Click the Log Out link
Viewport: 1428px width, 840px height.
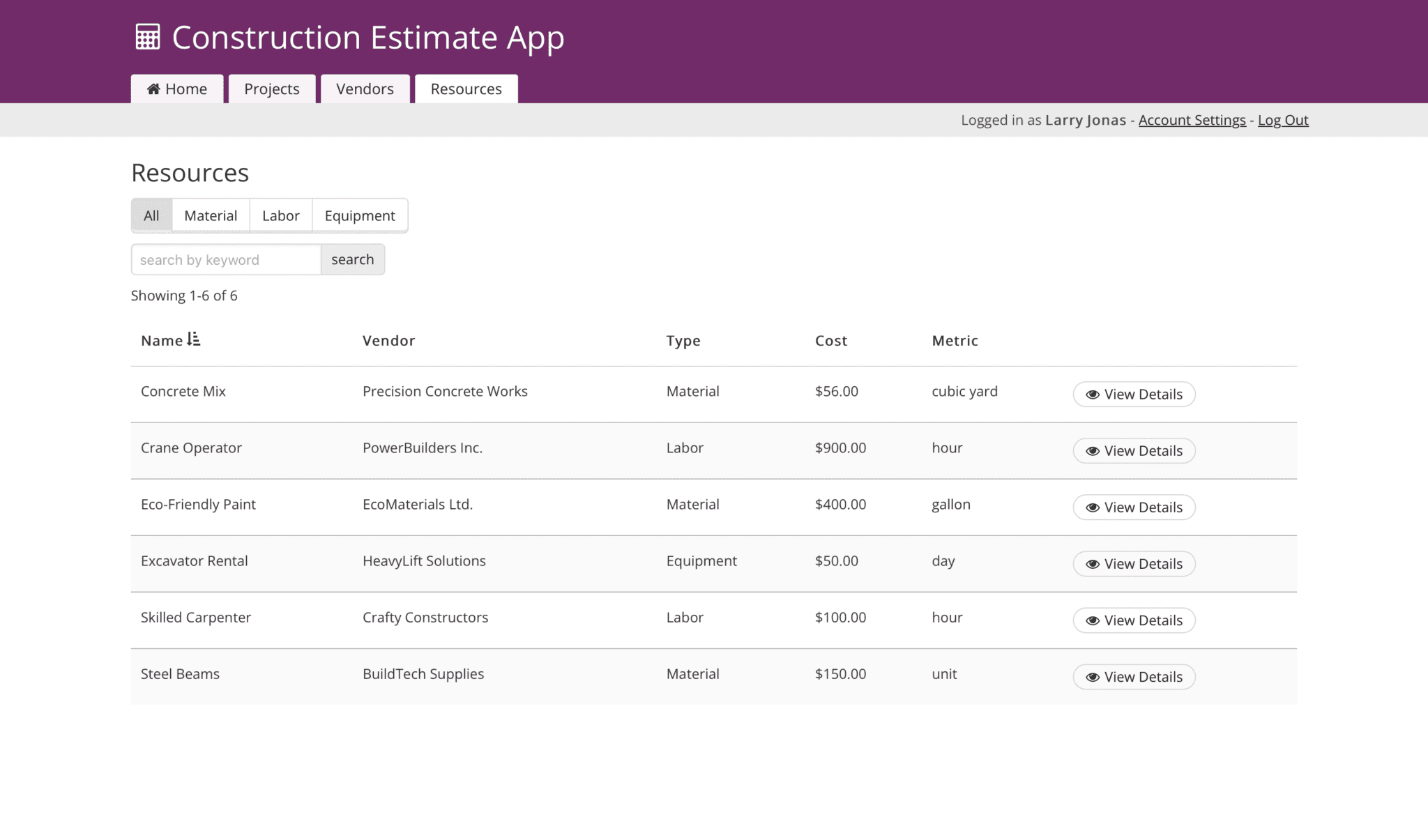[1283, 120]
